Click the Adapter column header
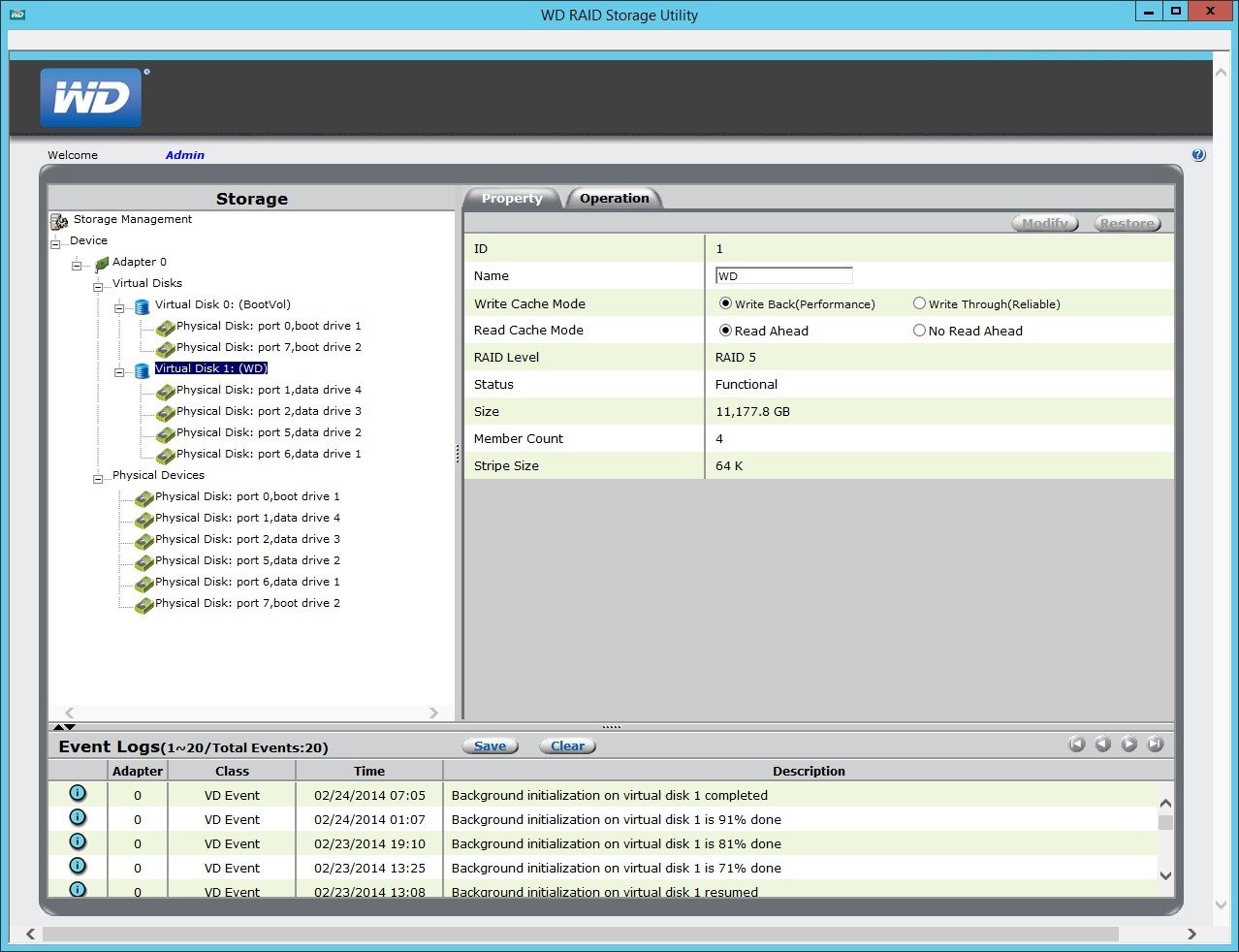The width and height of the screenshot is (1239, 952). [x=138, y=772]
